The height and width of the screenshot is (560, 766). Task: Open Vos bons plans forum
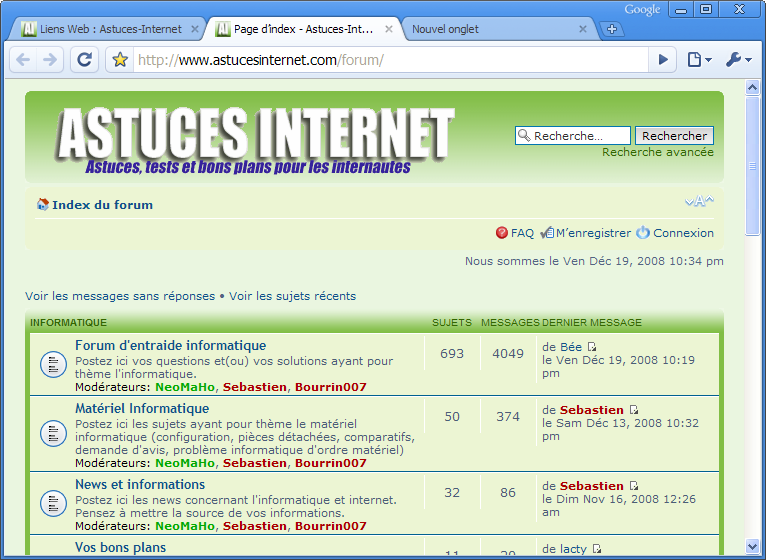tap(121, 547)
